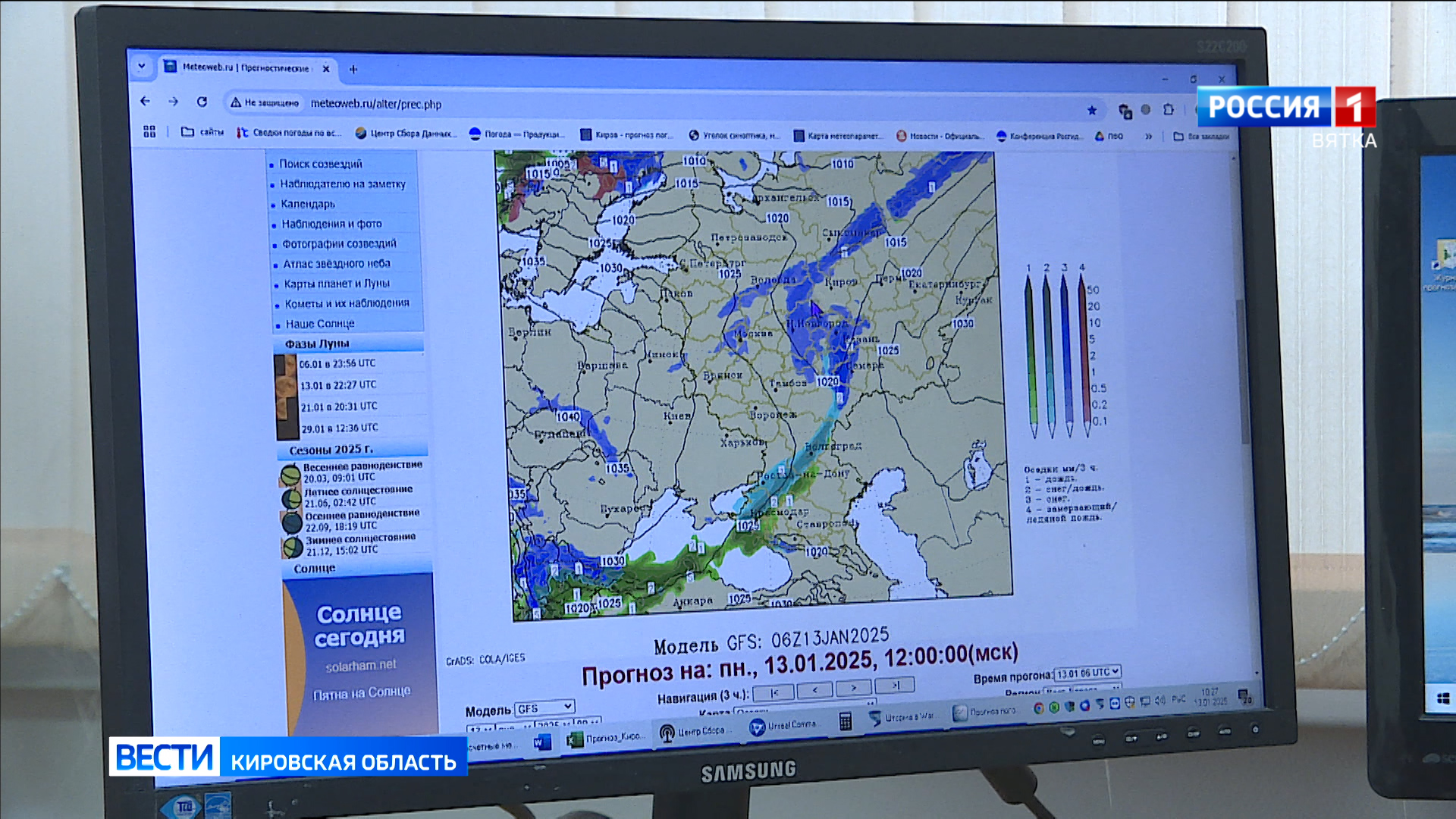Reload the page with refresh icon
This screenshot has height=819, width=1456.
coord(202,102)
